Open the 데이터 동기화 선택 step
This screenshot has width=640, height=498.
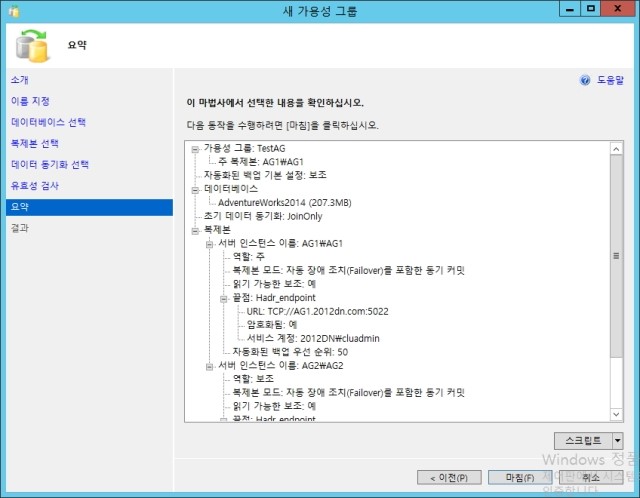pyautogui.click(x=50, y=165)
